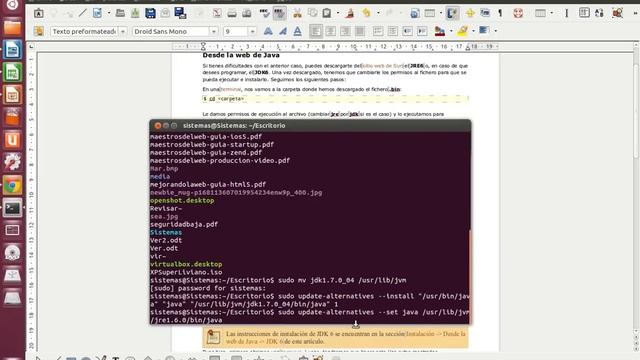Click the Background Color icon

[x=484, y=31]
